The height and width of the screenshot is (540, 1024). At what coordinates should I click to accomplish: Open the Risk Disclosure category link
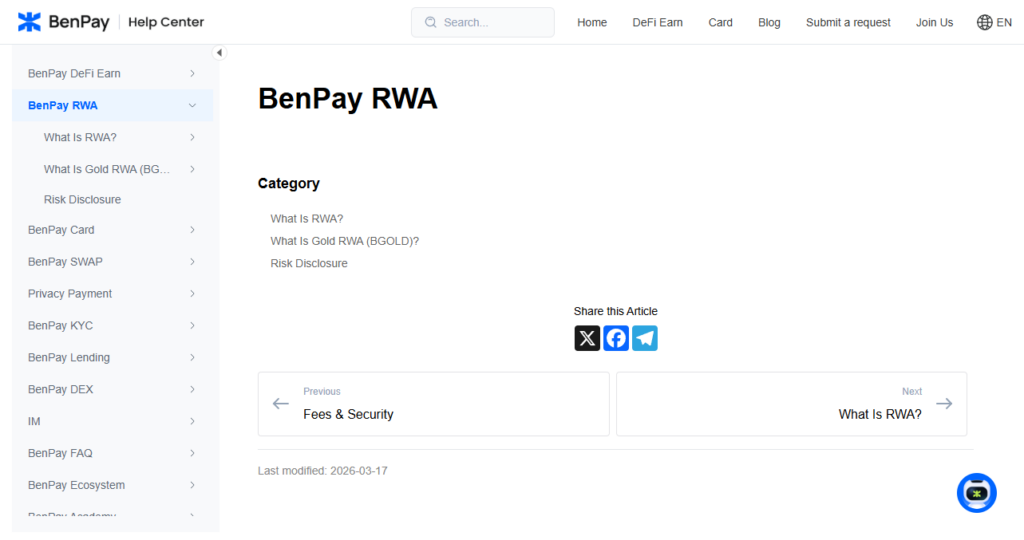(309, 263)
